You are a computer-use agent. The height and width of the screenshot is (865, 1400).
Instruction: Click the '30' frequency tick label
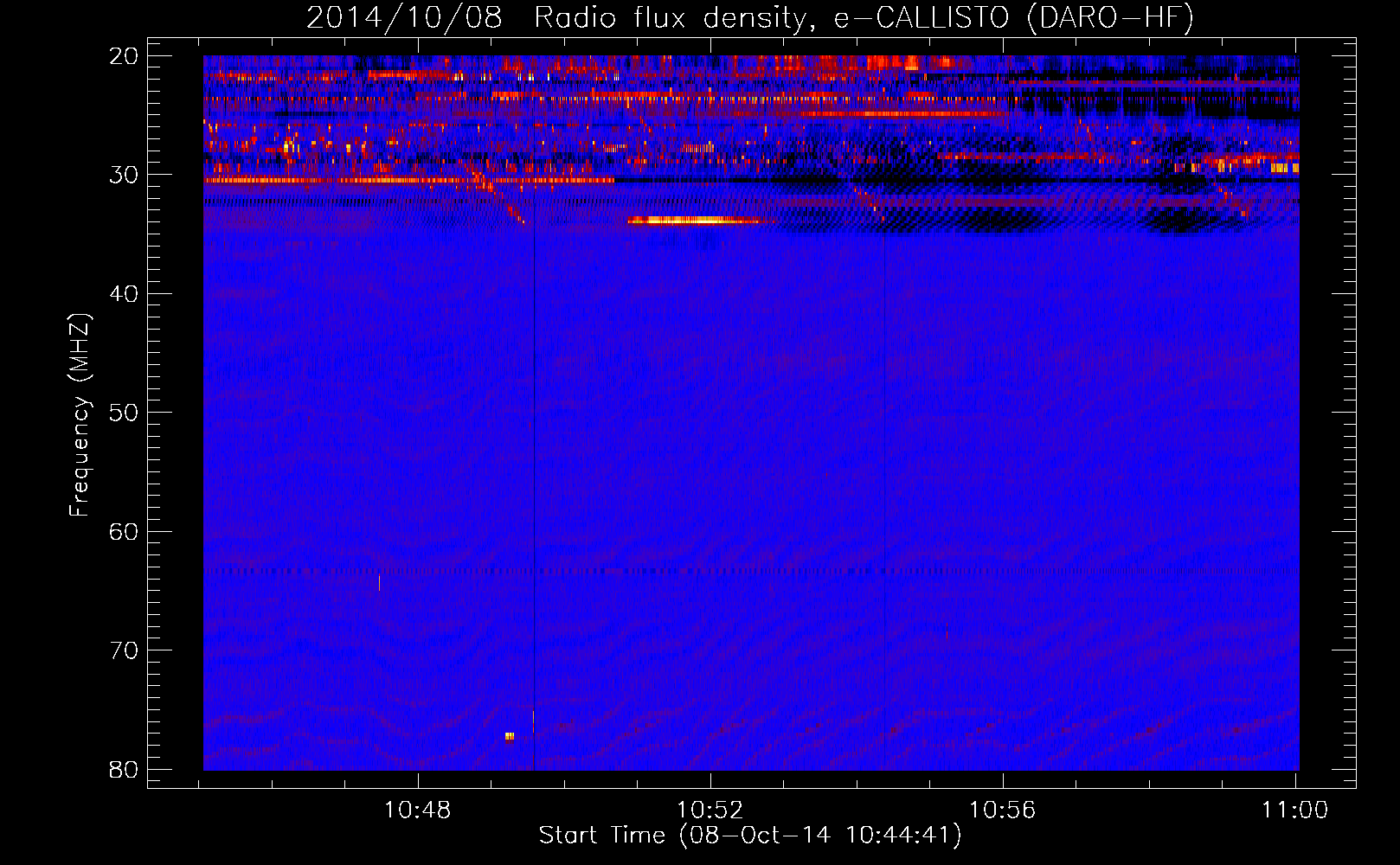124,175
